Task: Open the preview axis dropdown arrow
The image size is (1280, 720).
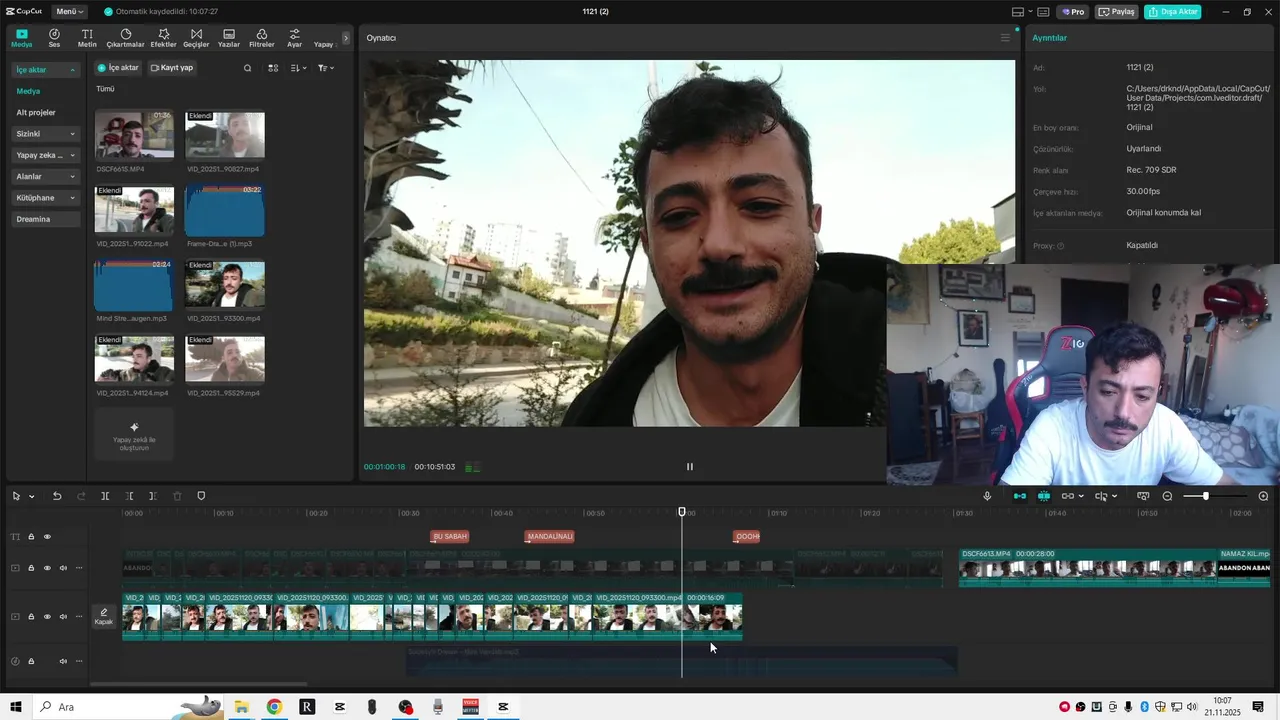Action: pos(1115,496)
